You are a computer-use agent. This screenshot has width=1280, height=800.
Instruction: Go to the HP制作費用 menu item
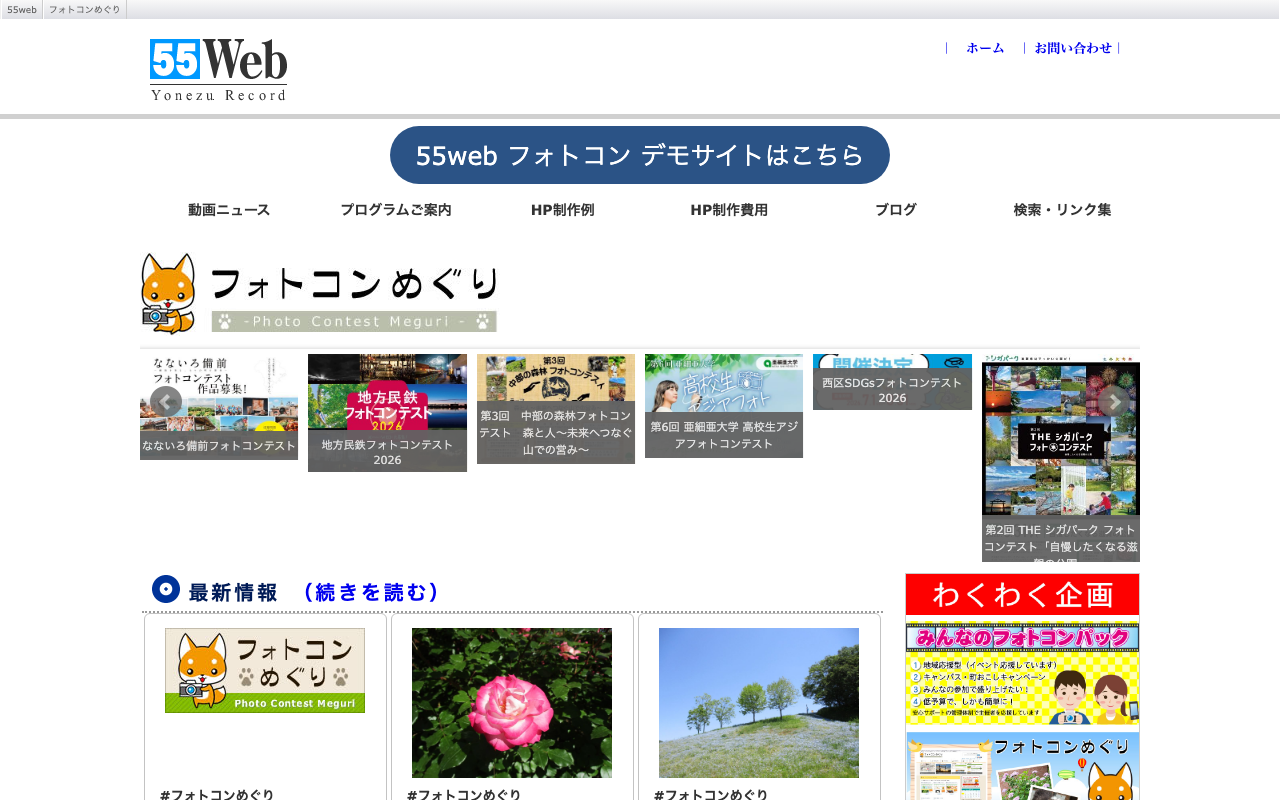click(x=729, y=210)
